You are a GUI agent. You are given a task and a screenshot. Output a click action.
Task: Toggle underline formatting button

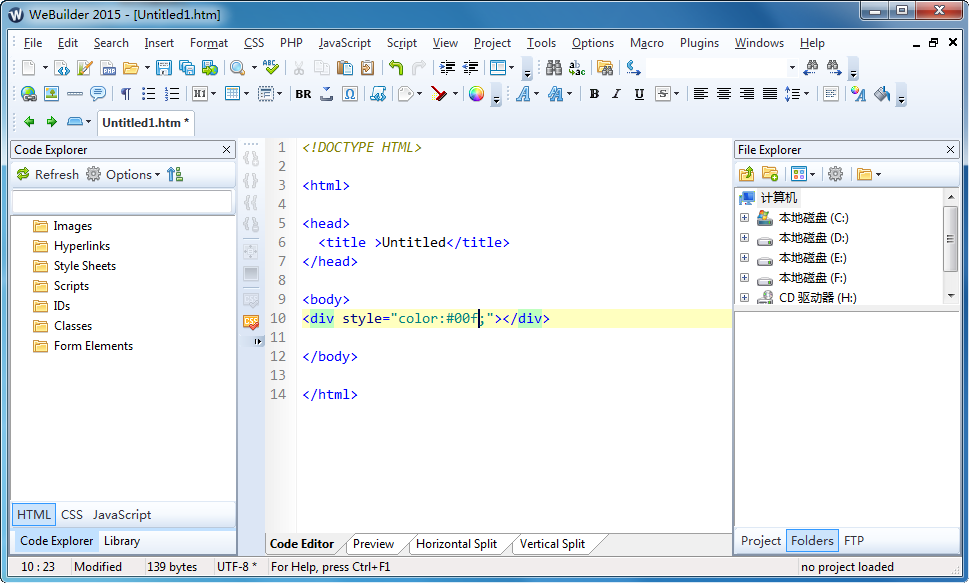click(x=637, y=94)
